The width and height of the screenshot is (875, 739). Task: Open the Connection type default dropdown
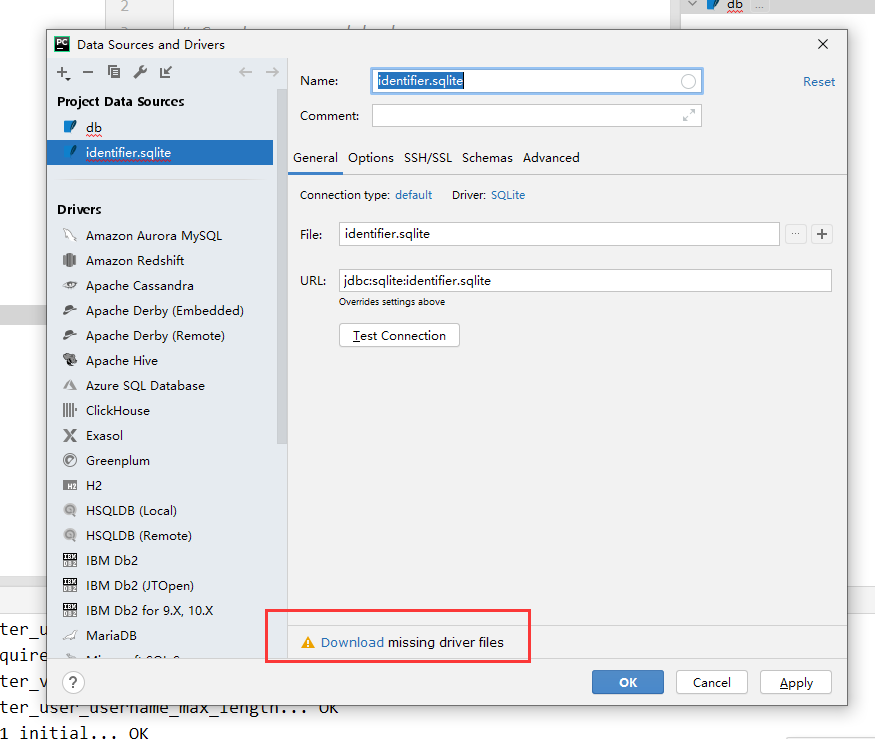click(x=414, y=195)
